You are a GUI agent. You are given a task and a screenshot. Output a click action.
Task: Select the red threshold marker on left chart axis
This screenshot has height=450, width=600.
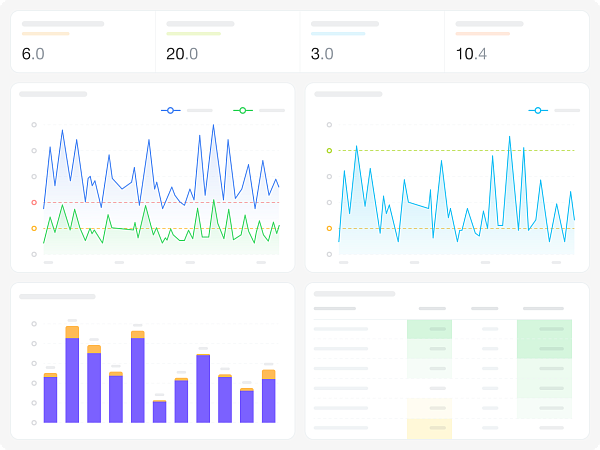[x=34, y=203]
